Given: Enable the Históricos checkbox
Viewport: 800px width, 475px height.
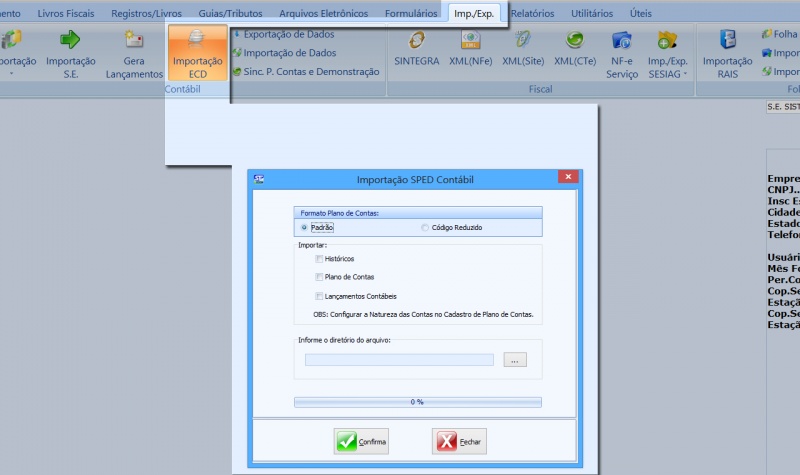Looking at the screenshot, I should [x=319, y=259].
